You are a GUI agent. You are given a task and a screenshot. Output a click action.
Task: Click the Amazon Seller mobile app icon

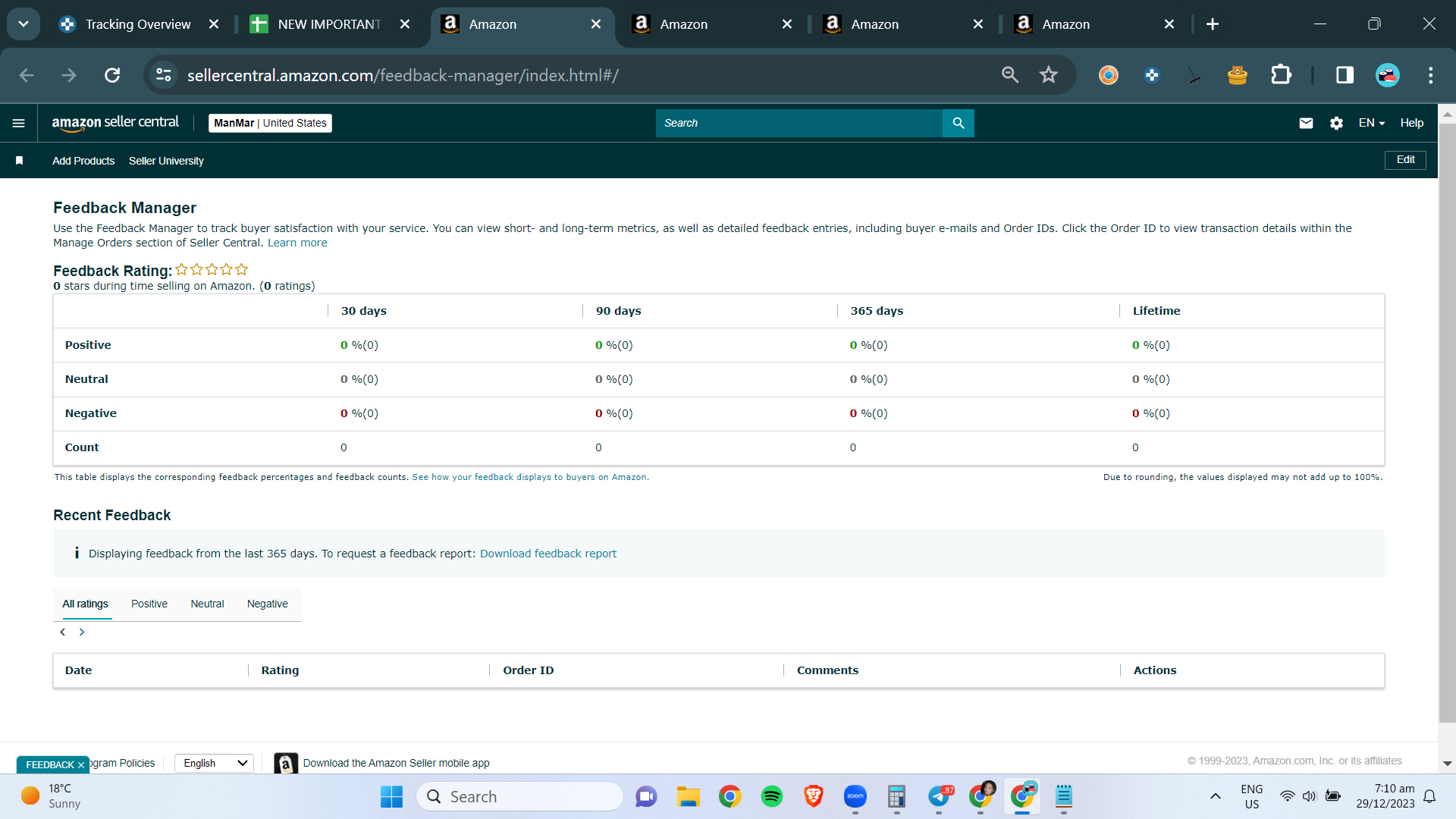pos(286,764)
